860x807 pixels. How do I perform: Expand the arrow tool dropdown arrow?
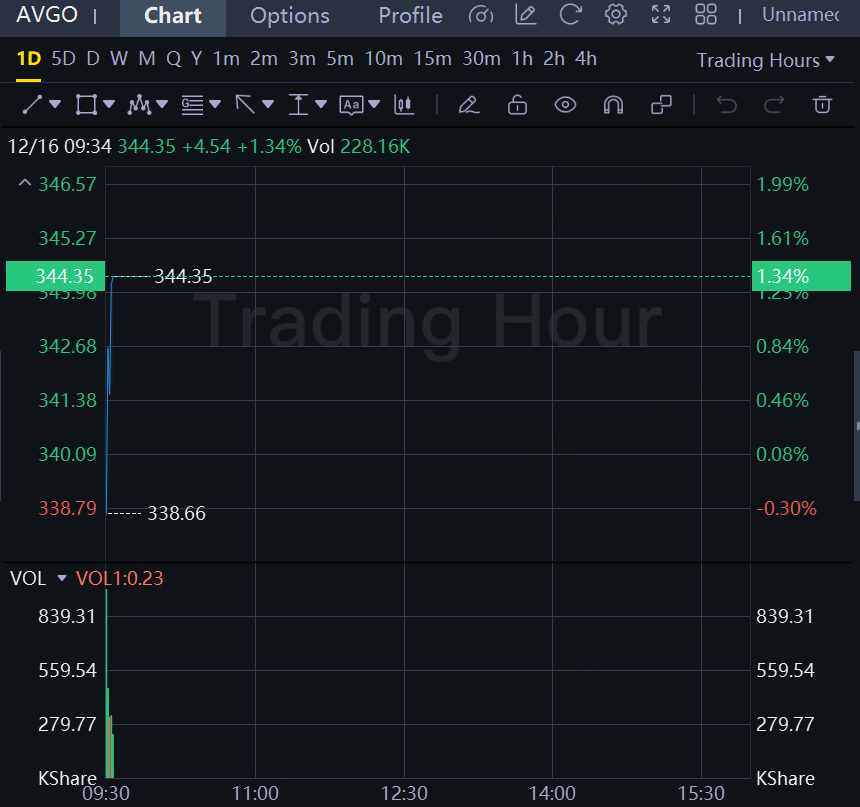point(268,104)
